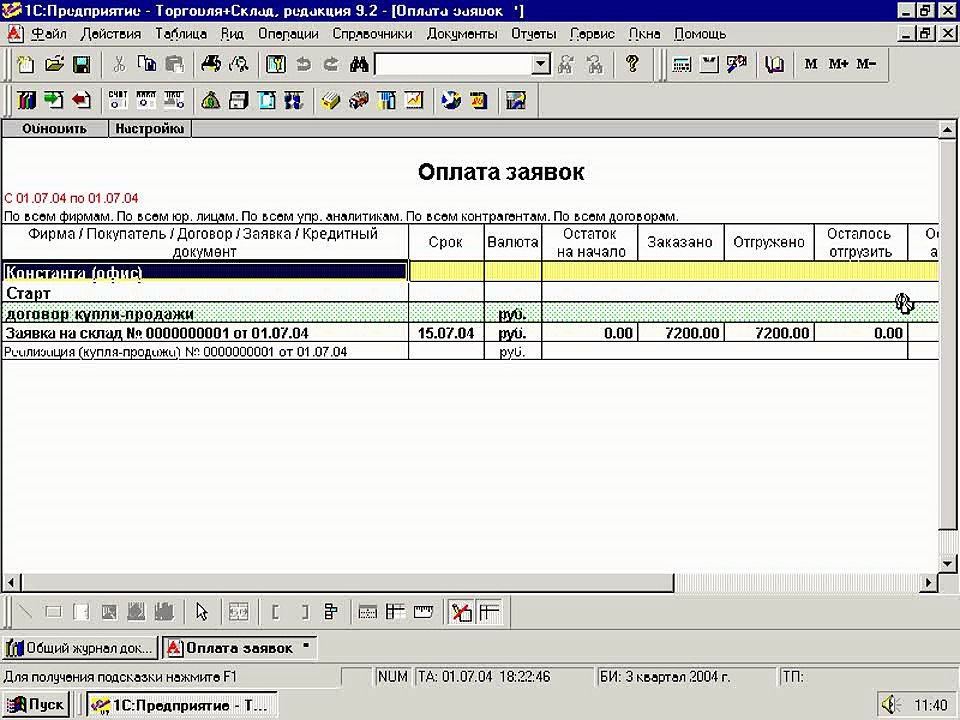960x720 pixels.
Task: Open the Calculator icon
Action: pos(681,64)
